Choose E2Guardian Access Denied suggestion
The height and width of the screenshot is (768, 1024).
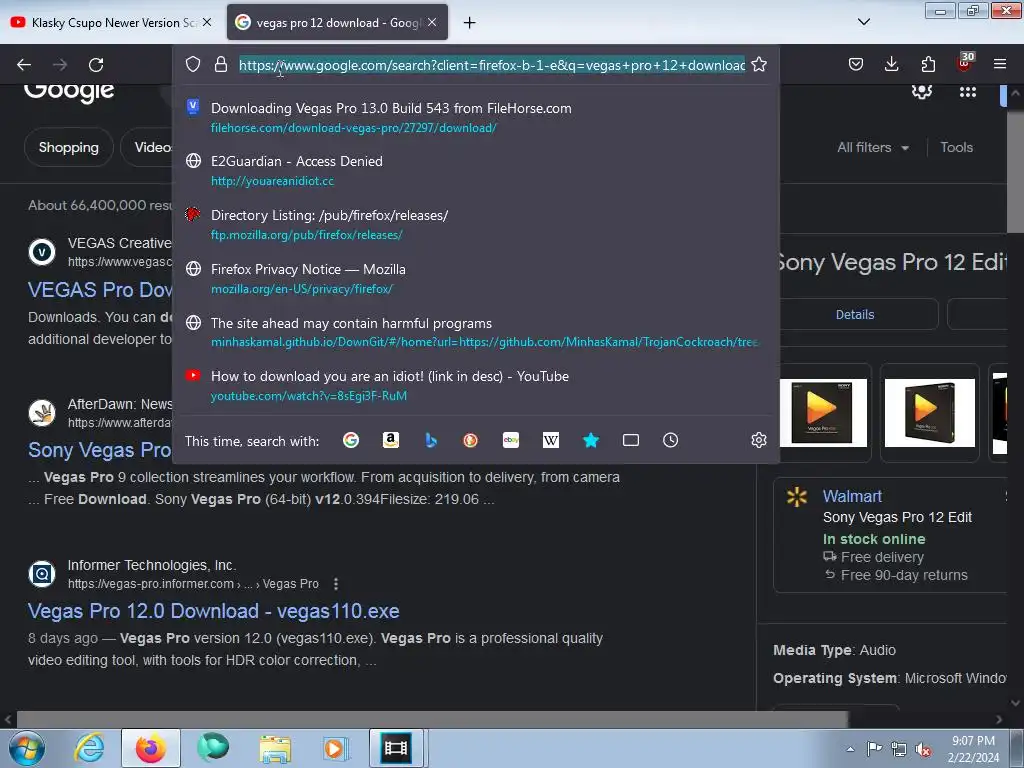tap(476, 171)
